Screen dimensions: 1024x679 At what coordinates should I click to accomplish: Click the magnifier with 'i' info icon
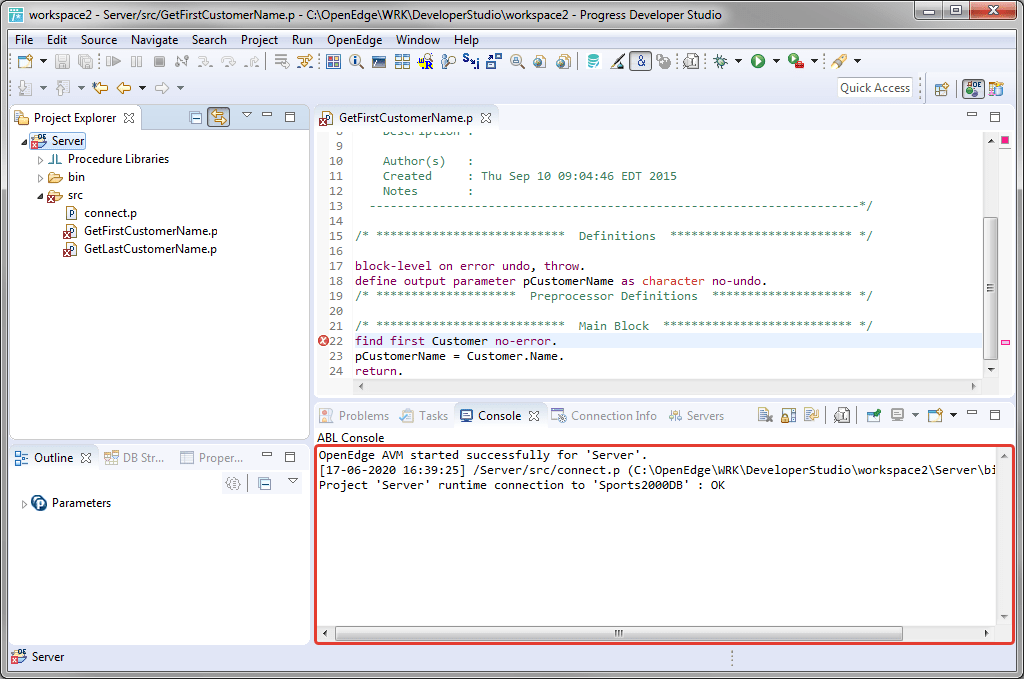coord(357,61)
